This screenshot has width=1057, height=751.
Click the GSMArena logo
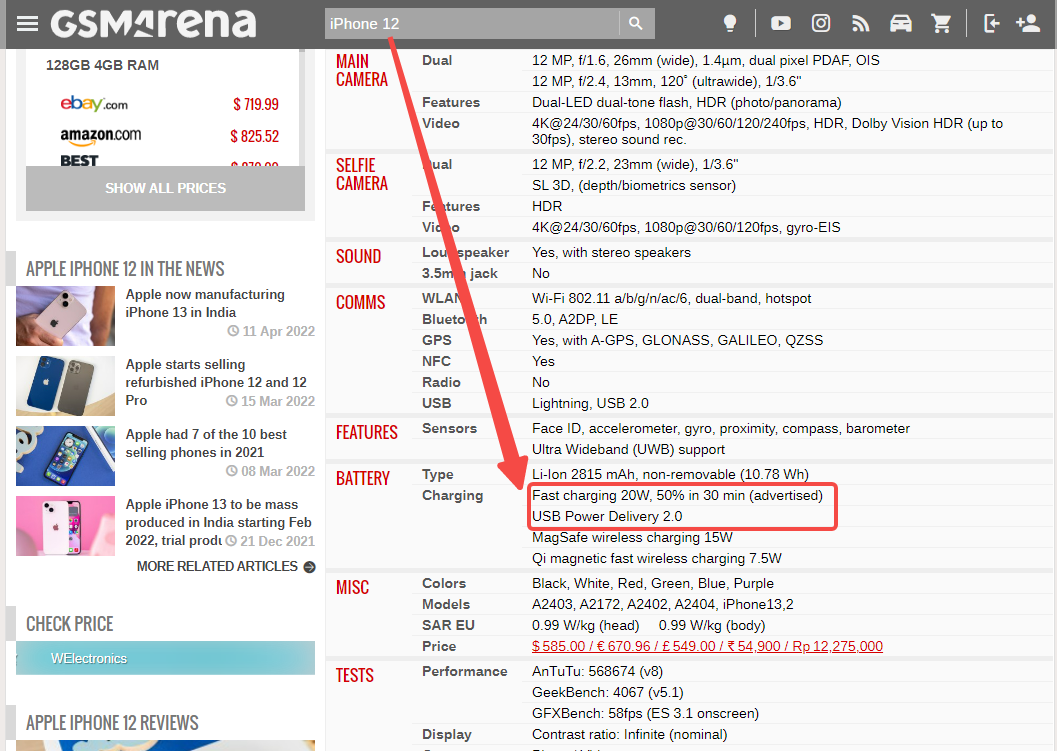tap(153, 23)
